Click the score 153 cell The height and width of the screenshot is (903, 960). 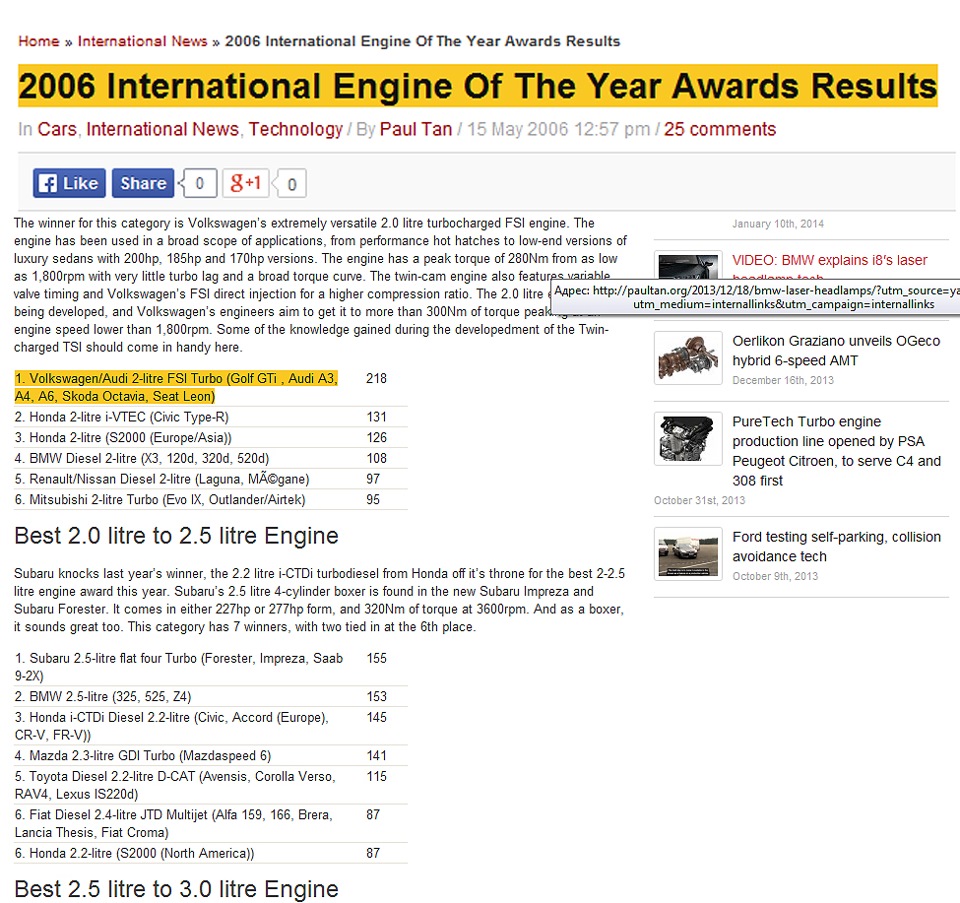pyautogui.click(x=377, y=697)
